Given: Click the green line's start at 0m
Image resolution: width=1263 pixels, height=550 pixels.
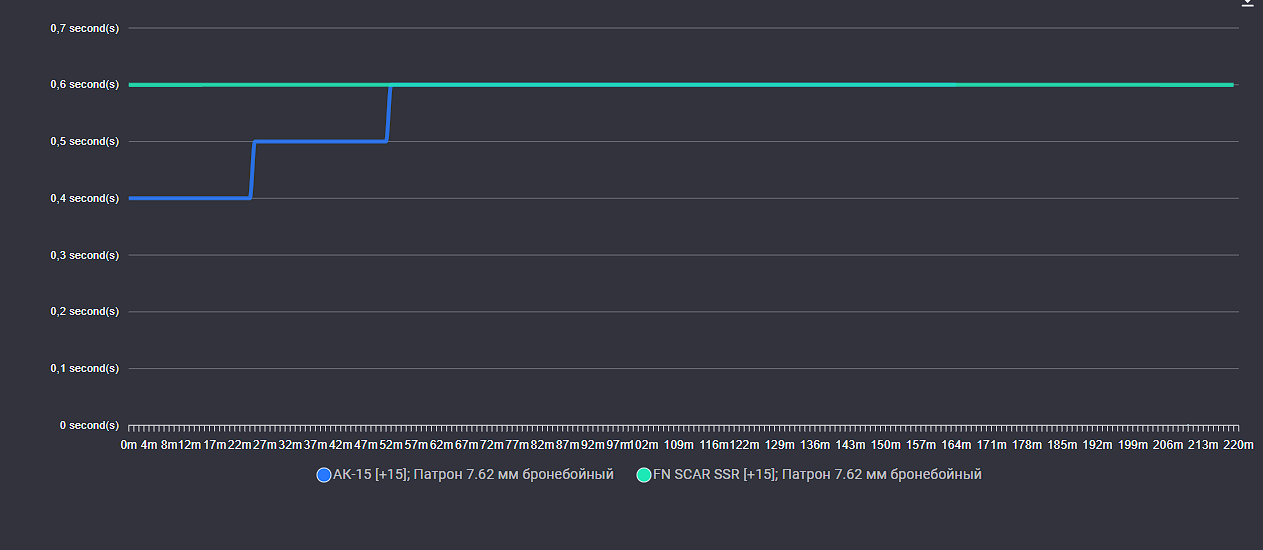Looking at the screenshot, I should [131, 85].
